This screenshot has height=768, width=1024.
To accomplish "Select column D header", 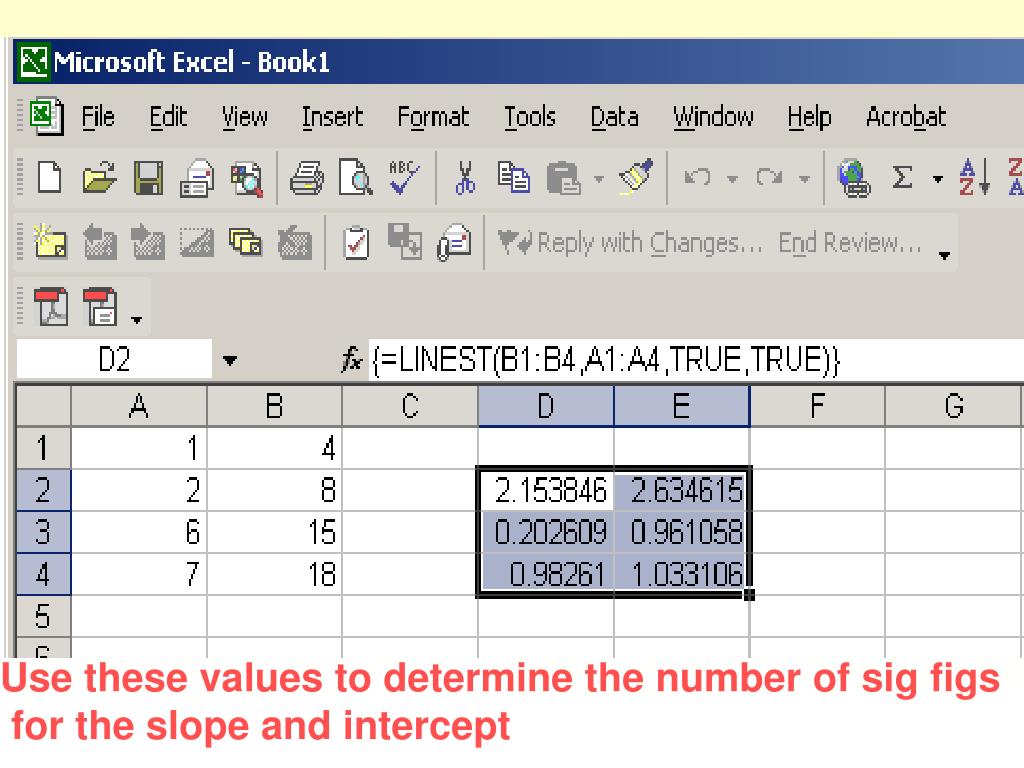I will tap(546, 406).
